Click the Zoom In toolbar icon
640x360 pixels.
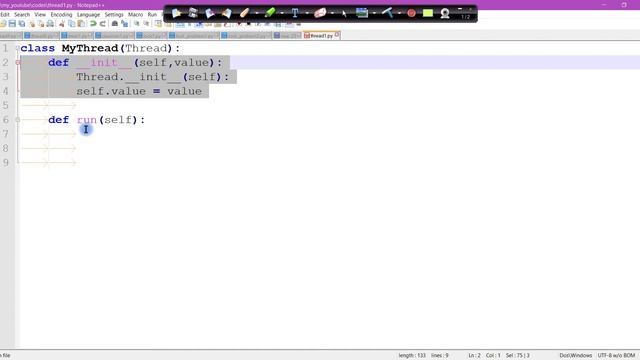click(136, 24)
